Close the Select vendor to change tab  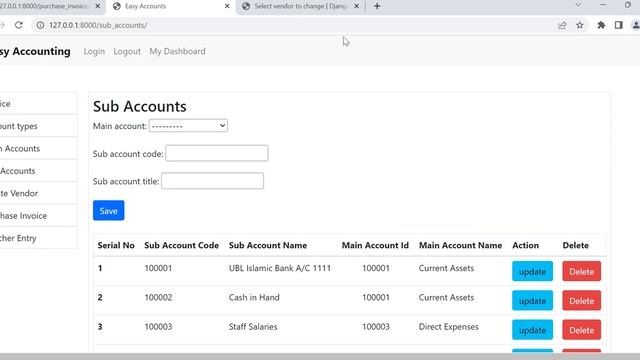[x=356, y=6]
